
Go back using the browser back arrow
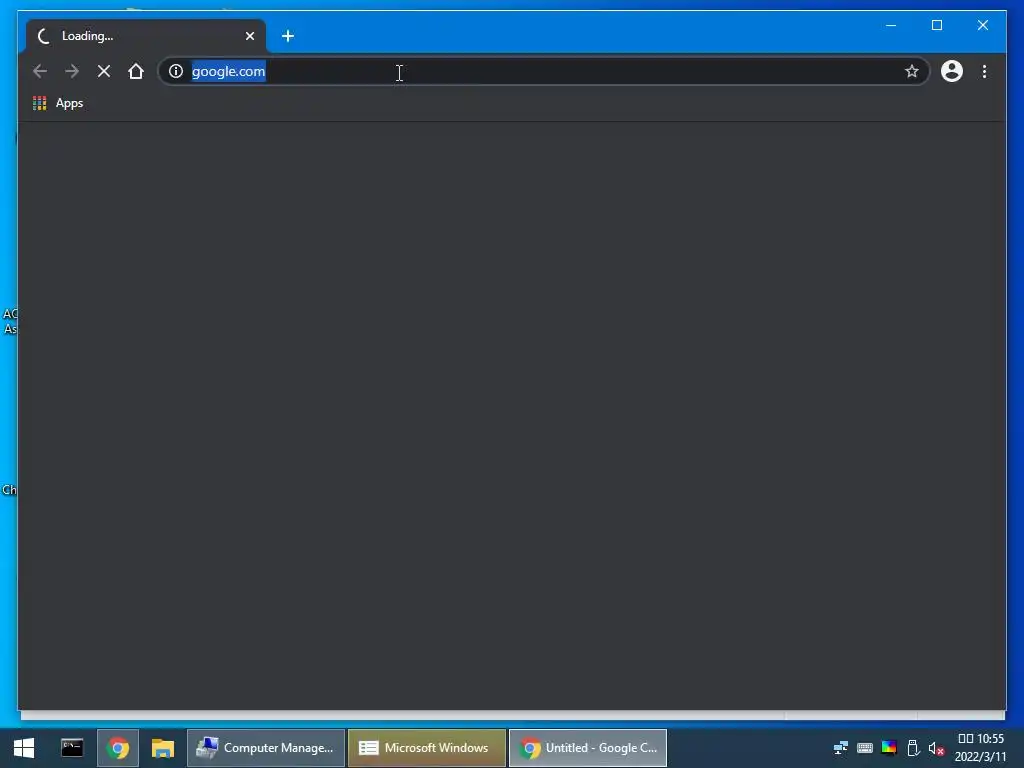click(40, 71)
